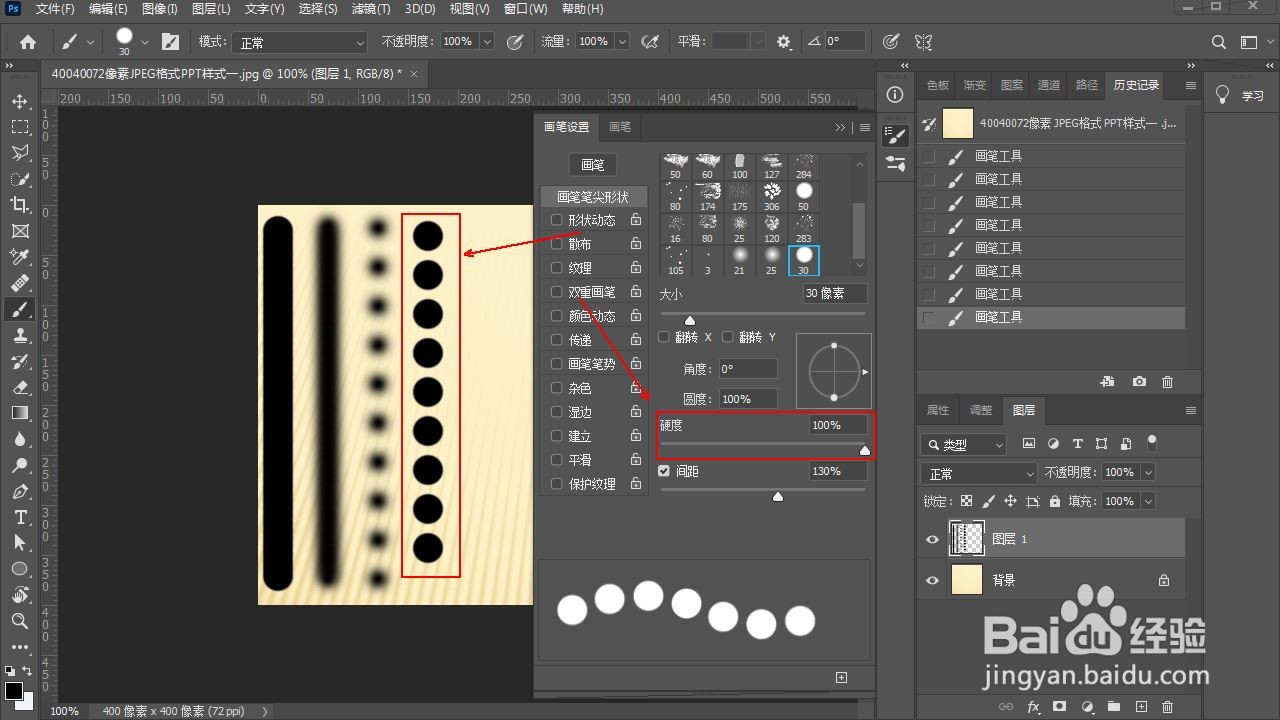Expand the 流量 flow dropdown
Screen dimensions: 1280x720
click(622, 42)
